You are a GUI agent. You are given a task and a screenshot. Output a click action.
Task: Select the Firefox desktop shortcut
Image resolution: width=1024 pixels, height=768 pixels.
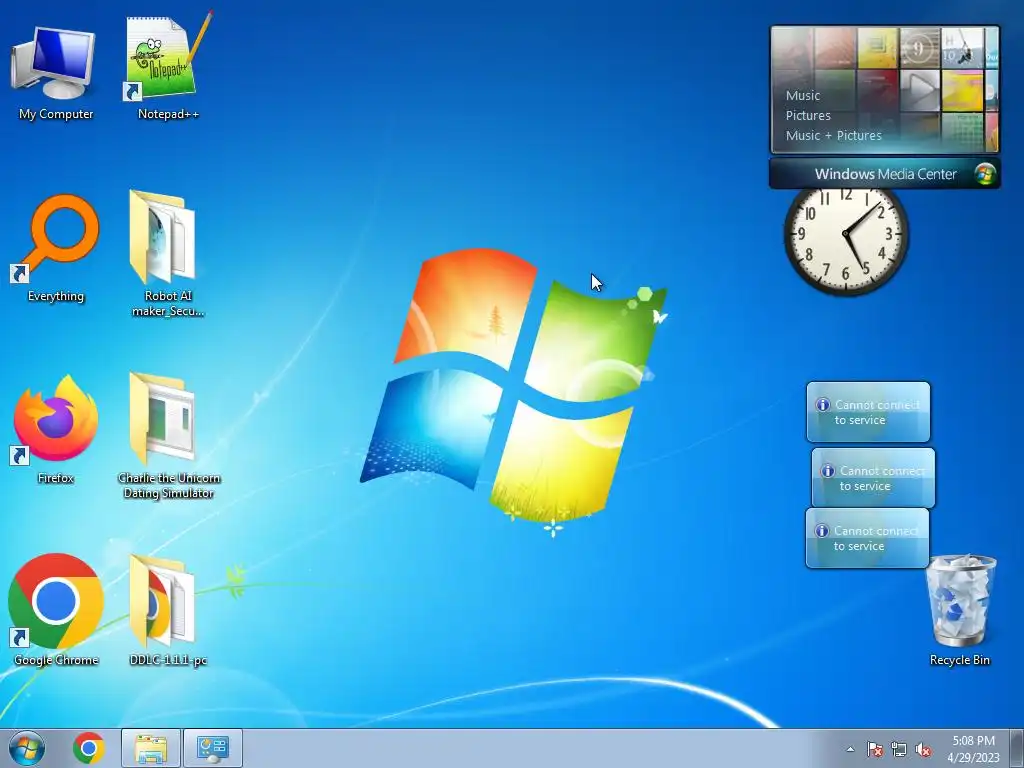tap(56, 430)
